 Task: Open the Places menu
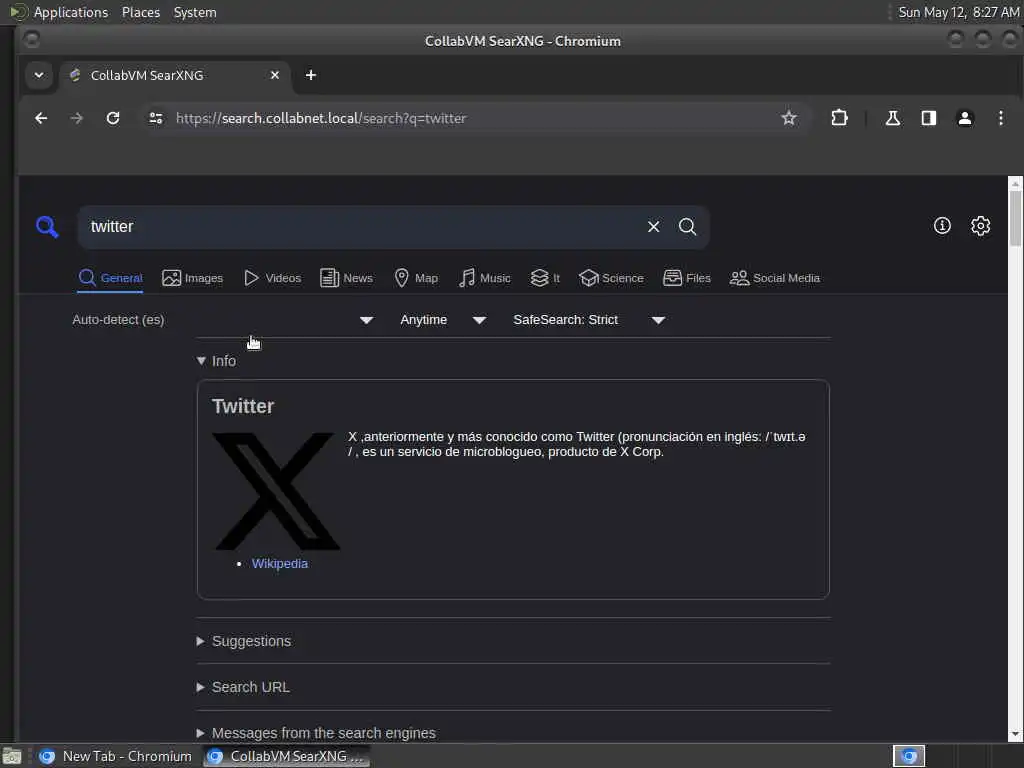click(141, 12)
